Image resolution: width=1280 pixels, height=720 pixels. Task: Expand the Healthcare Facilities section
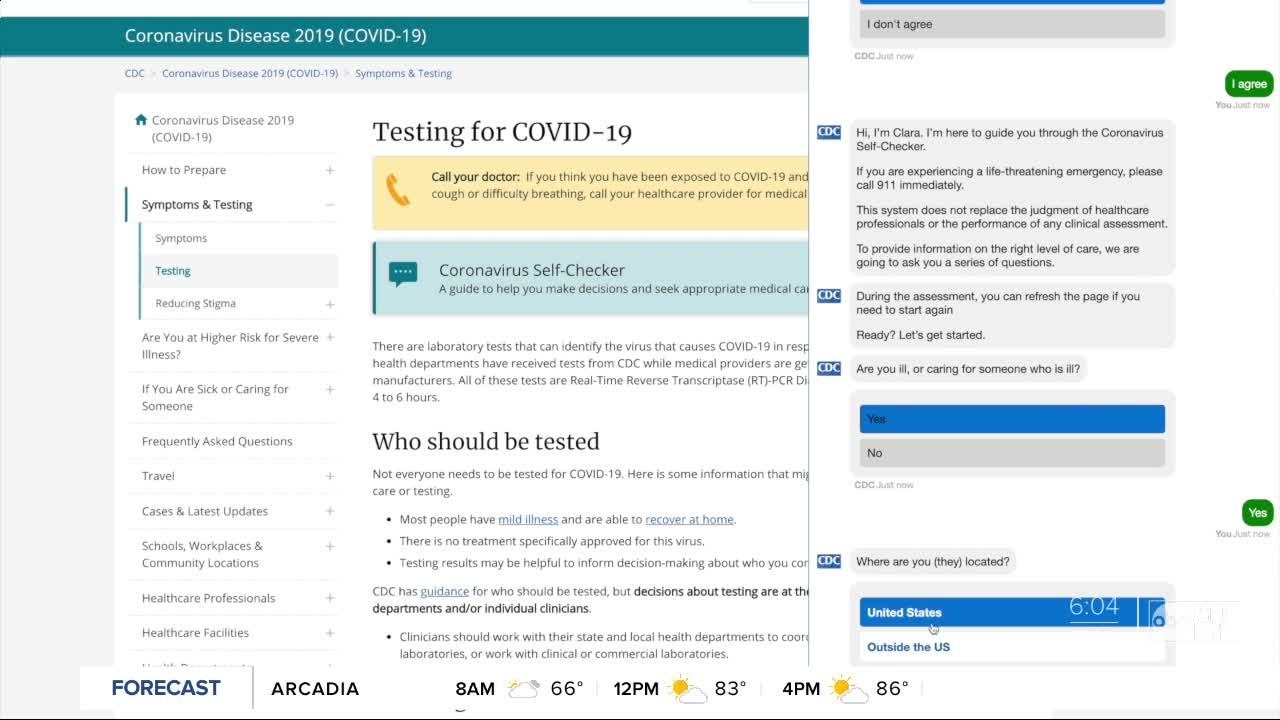[x=330, y=633]
